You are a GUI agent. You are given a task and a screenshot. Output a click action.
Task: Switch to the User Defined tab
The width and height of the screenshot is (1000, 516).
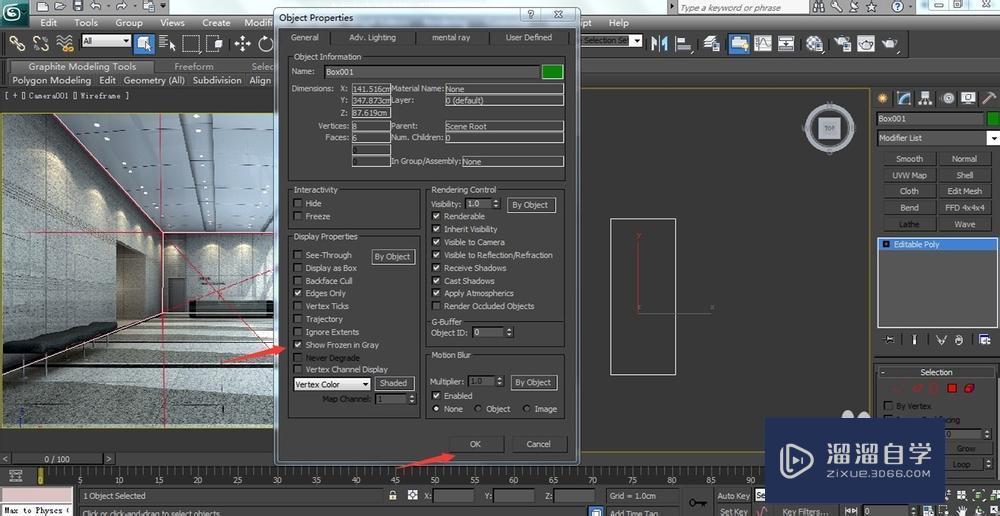[x=529, y=37]
